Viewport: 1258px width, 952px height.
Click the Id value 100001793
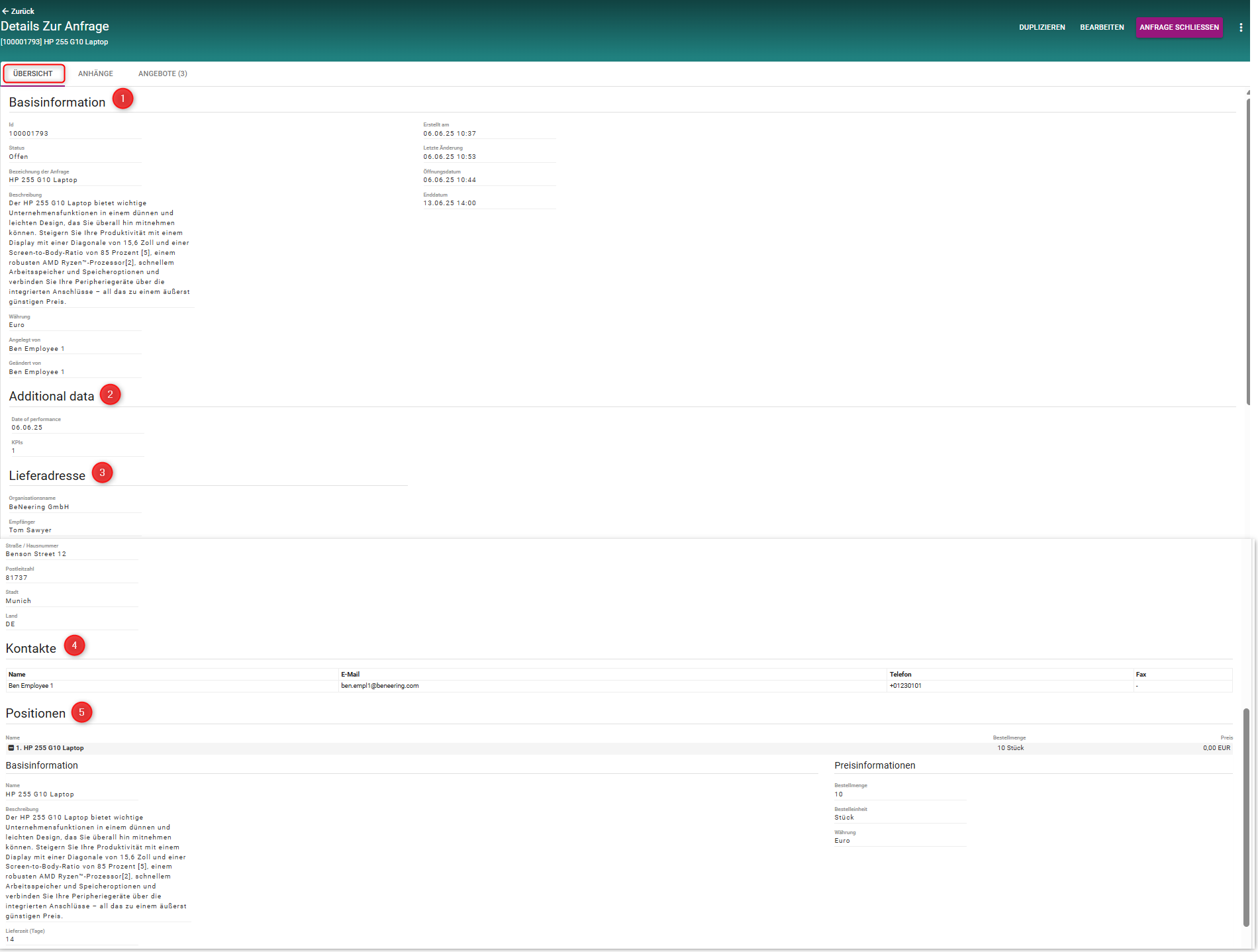[28, 134]
